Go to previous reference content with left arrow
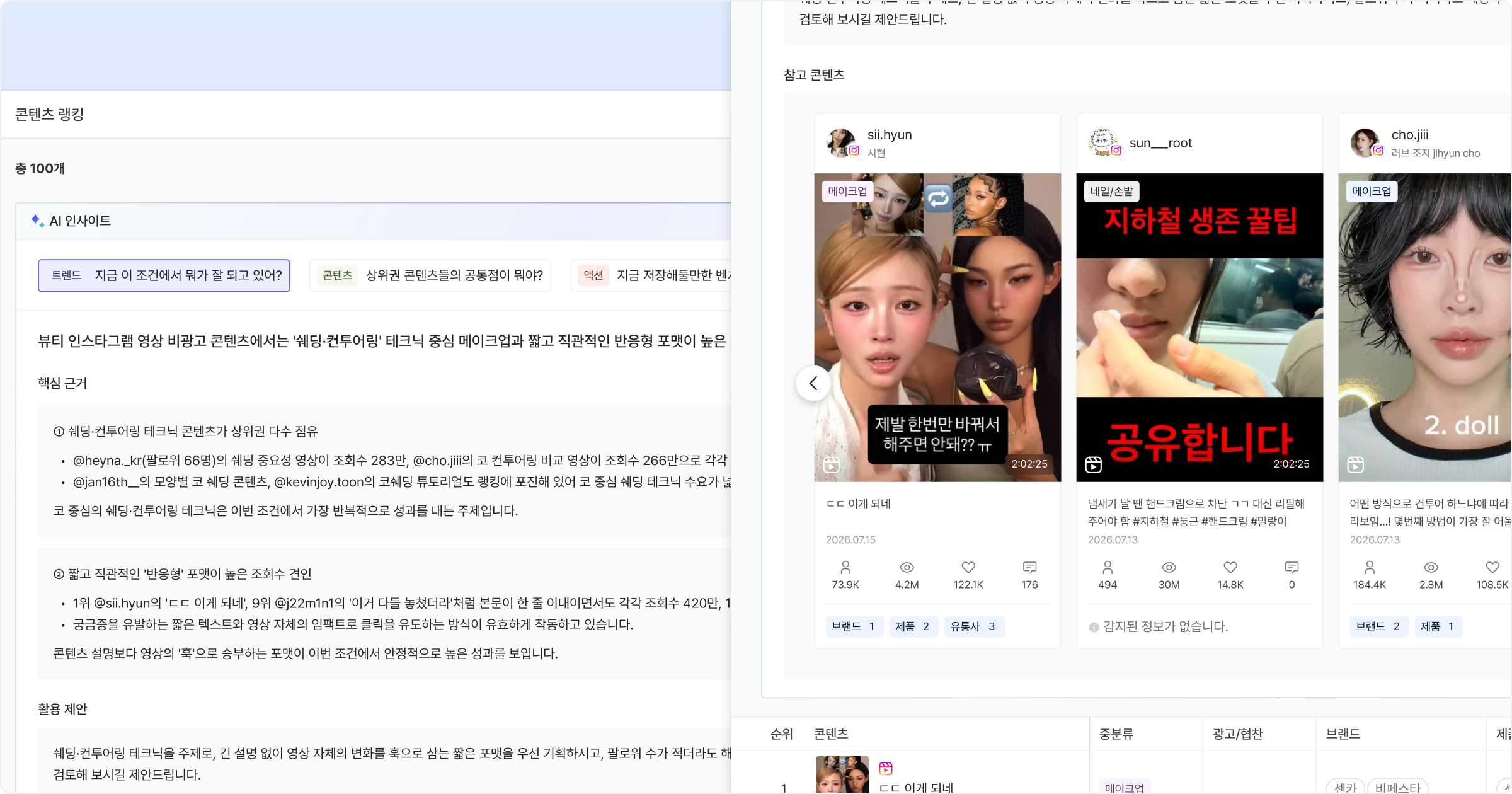The width and height of the screenshot is (1512, 794). [x=813, y=383]
